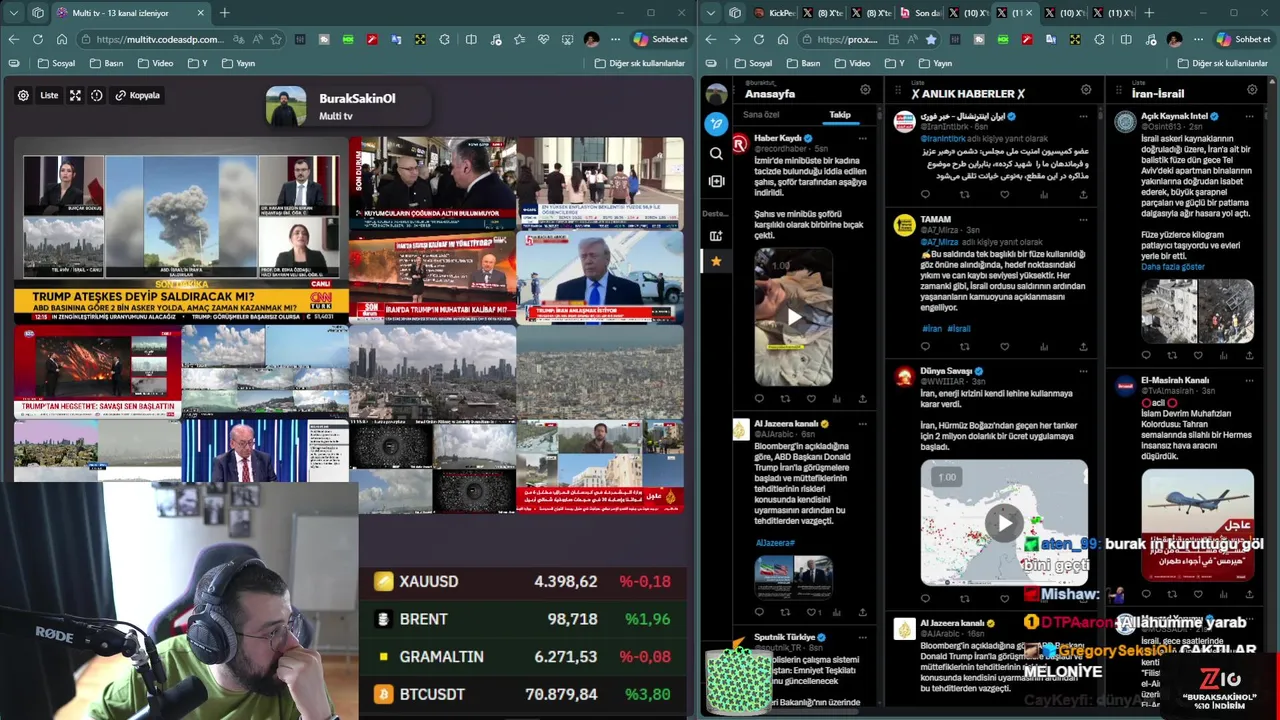Open Diğer sık kullanılanlar in X window
Image resolution: width=1280 pixels, height=720 pixels.
pos(1223,63)
